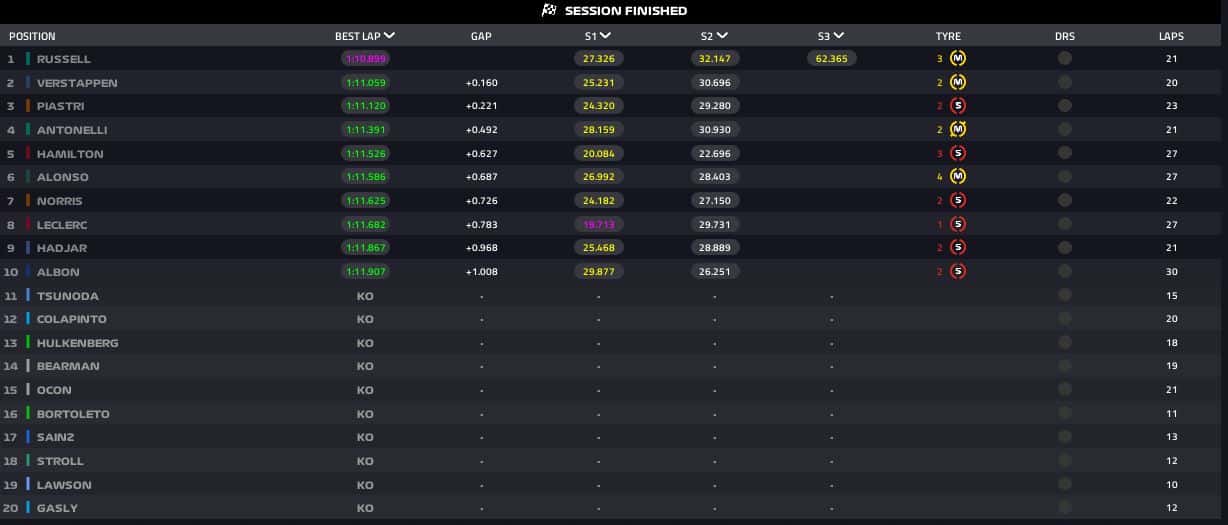Screen dimensions: 1228x525
Task: Click Albon's S2 time 26.251
Action: coord(714,271)
